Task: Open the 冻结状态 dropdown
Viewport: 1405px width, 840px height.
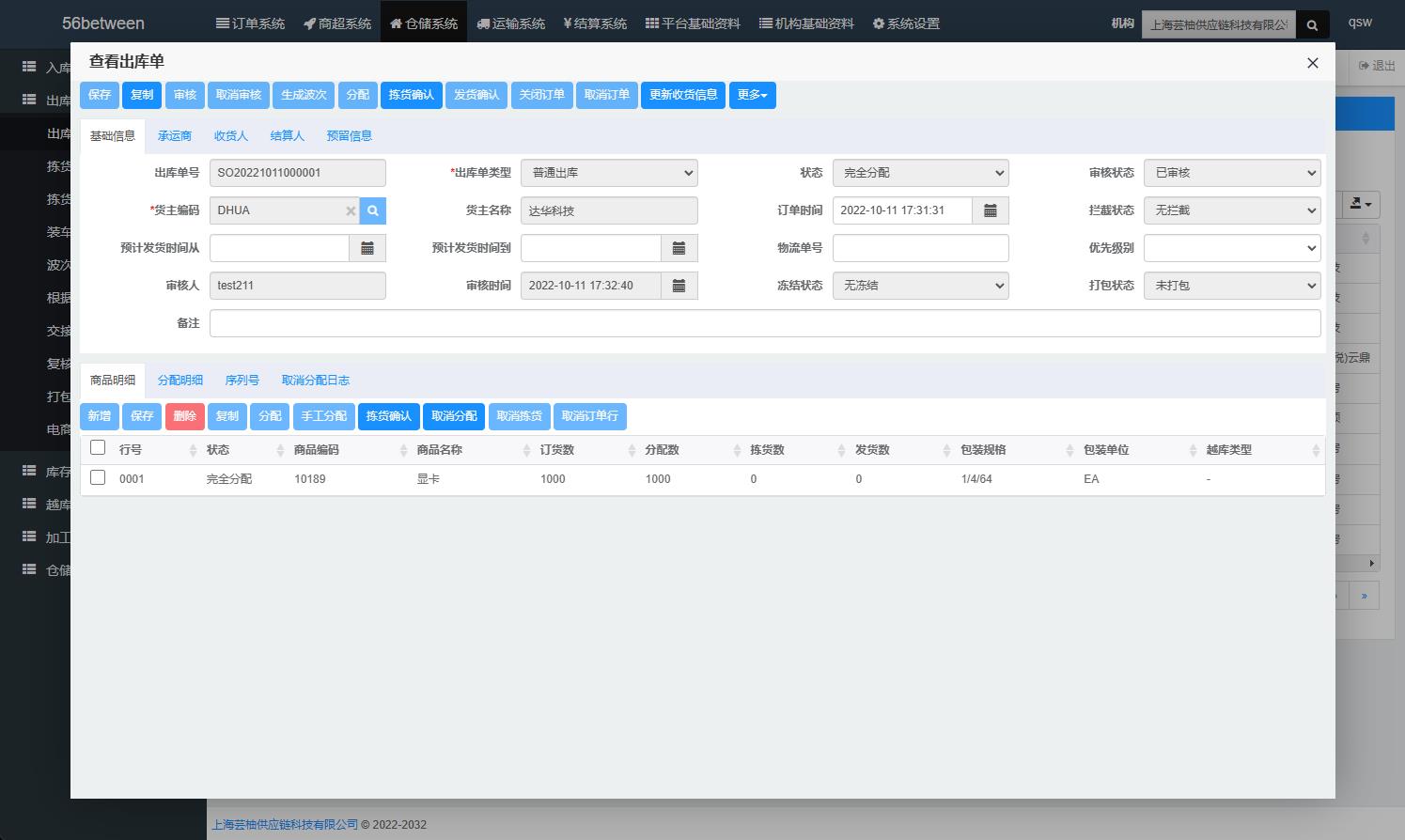Action: [921, 286]
